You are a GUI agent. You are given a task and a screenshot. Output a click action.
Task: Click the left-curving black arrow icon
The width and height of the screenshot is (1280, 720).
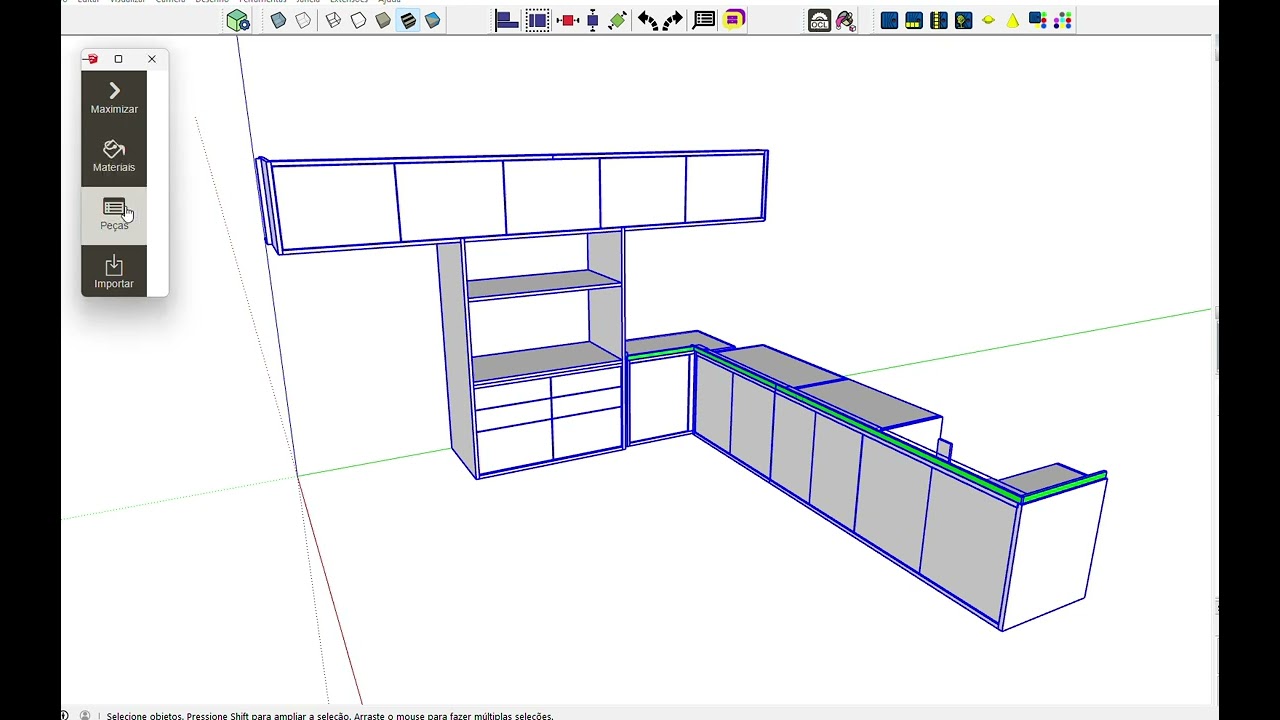pos(648,20)
